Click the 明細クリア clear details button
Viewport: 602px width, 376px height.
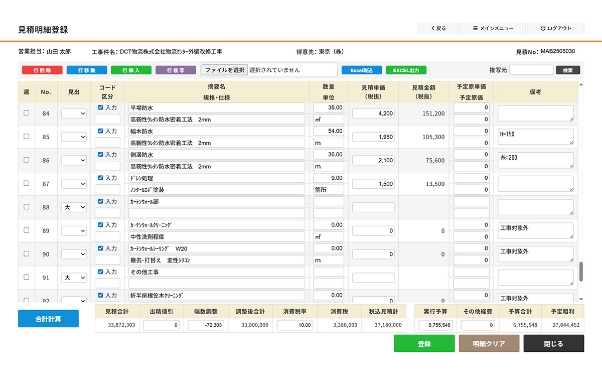(489, 343)
